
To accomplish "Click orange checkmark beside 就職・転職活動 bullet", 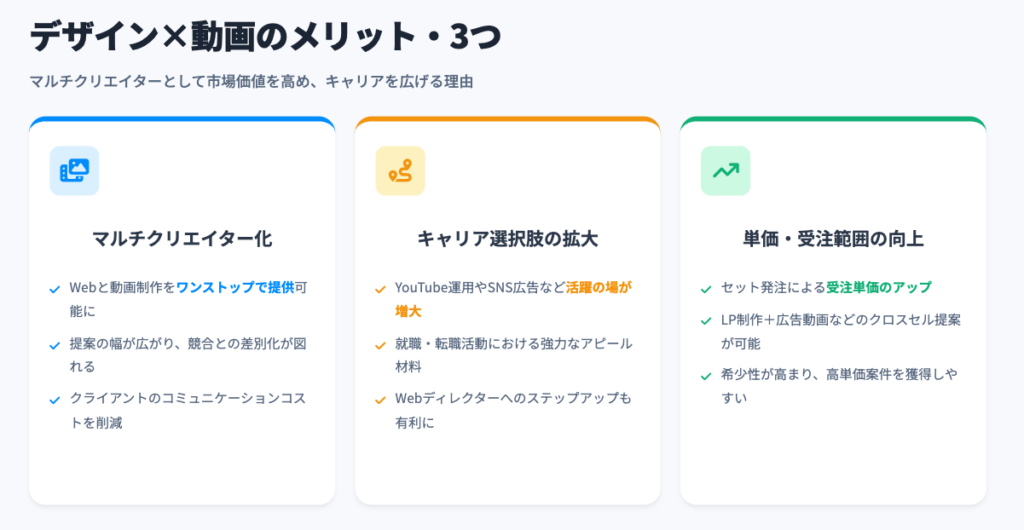I will click(x=380, y=345).
